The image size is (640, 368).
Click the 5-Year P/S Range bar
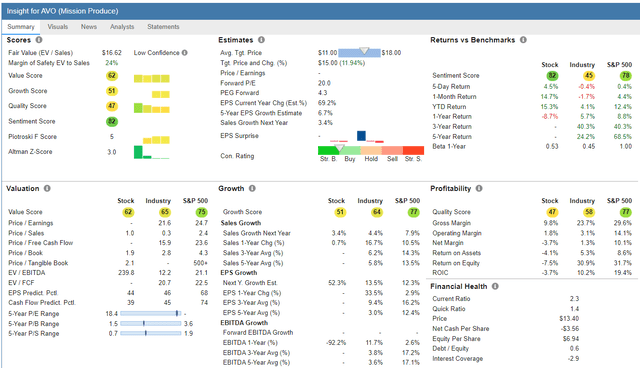[151, 333]
